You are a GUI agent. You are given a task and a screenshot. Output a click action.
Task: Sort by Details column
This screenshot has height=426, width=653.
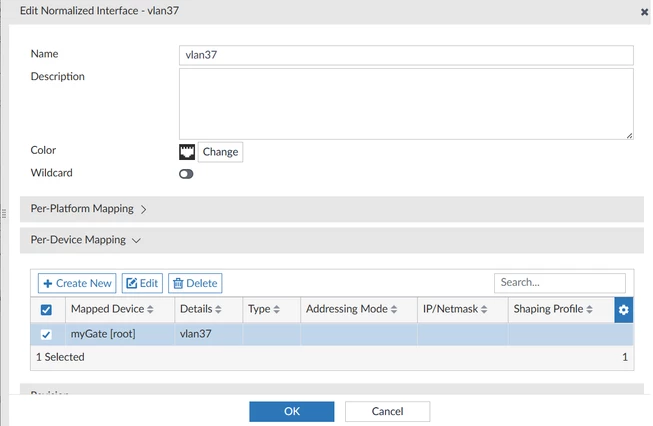pos(200,309)
